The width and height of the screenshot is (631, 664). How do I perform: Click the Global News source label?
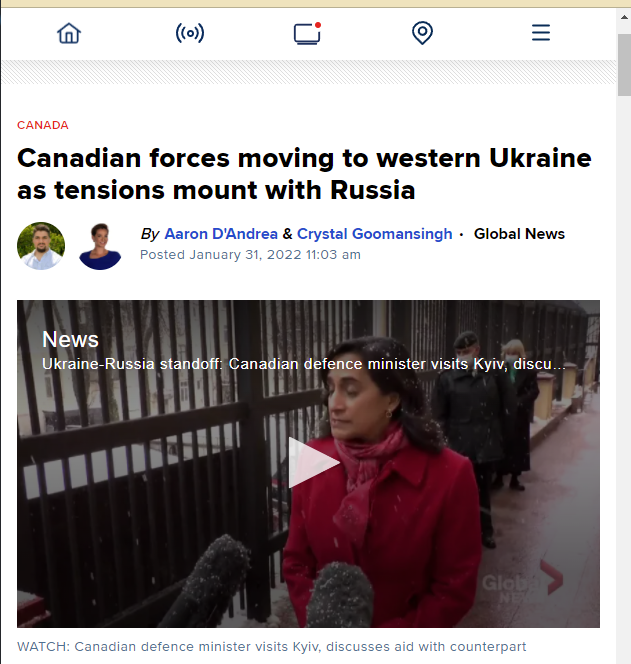pos(519,234)
